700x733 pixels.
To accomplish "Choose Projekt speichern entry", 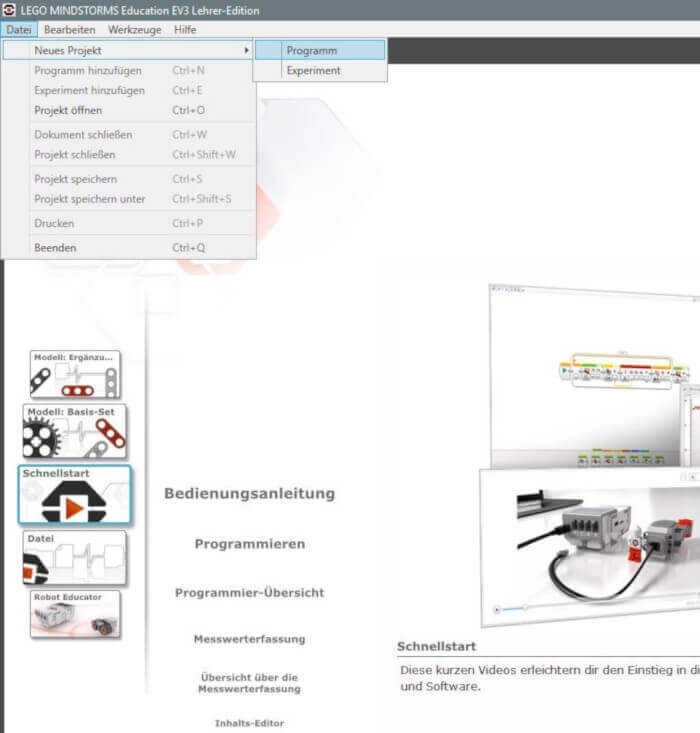I will (128, 179).
